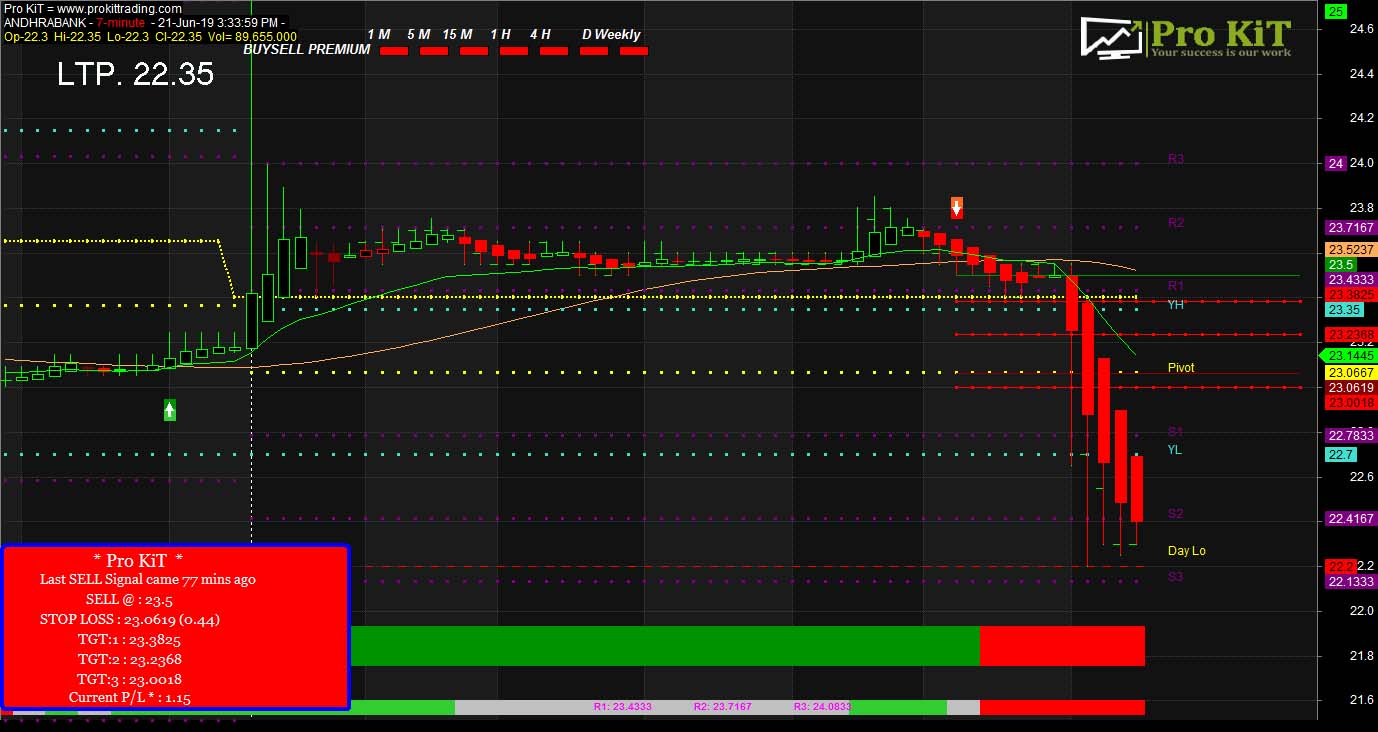This screenshot has height=732, width=1378.
Task: Click the green-red sentiment progress bar
Action: [x=750, y=645]
